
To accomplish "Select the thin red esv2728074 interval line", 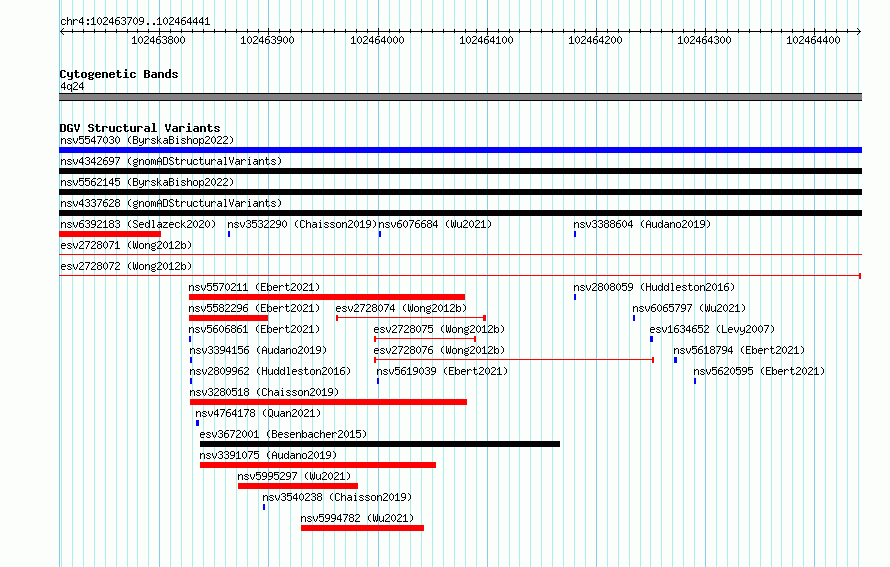I will [411, 318].
